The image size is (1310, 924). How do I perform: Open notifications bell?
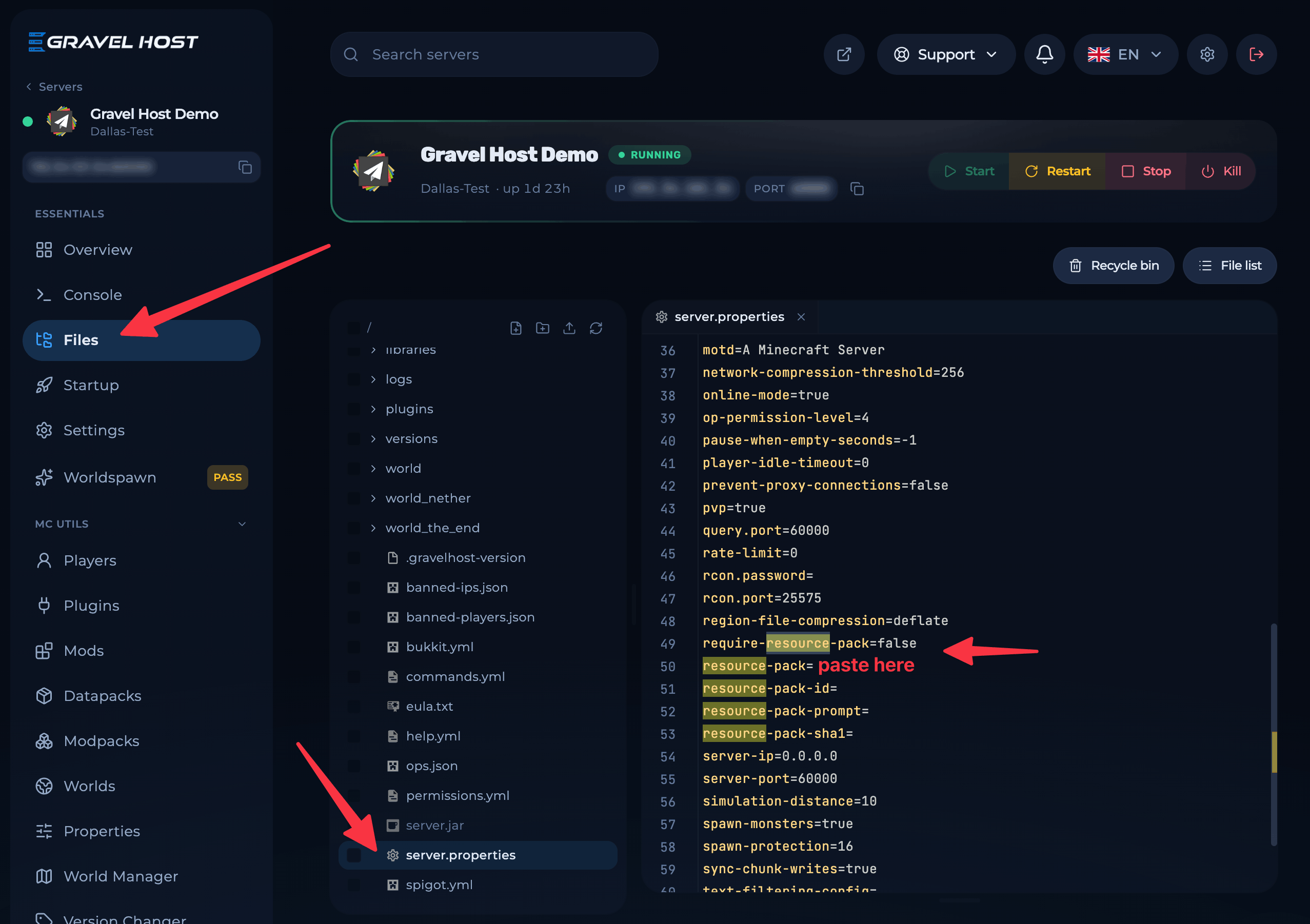[x=1044, y=54]
